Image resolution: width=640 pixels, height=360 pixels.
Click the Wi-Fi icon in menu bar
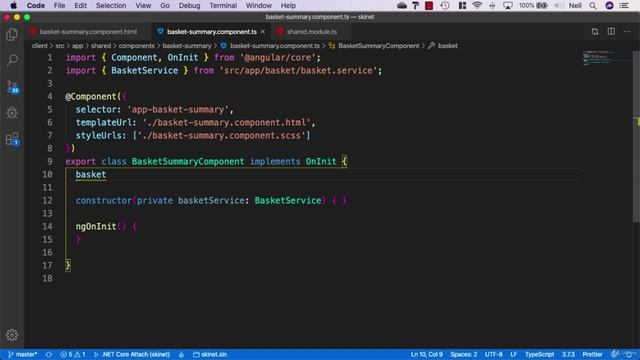click(x=477, y=5)
